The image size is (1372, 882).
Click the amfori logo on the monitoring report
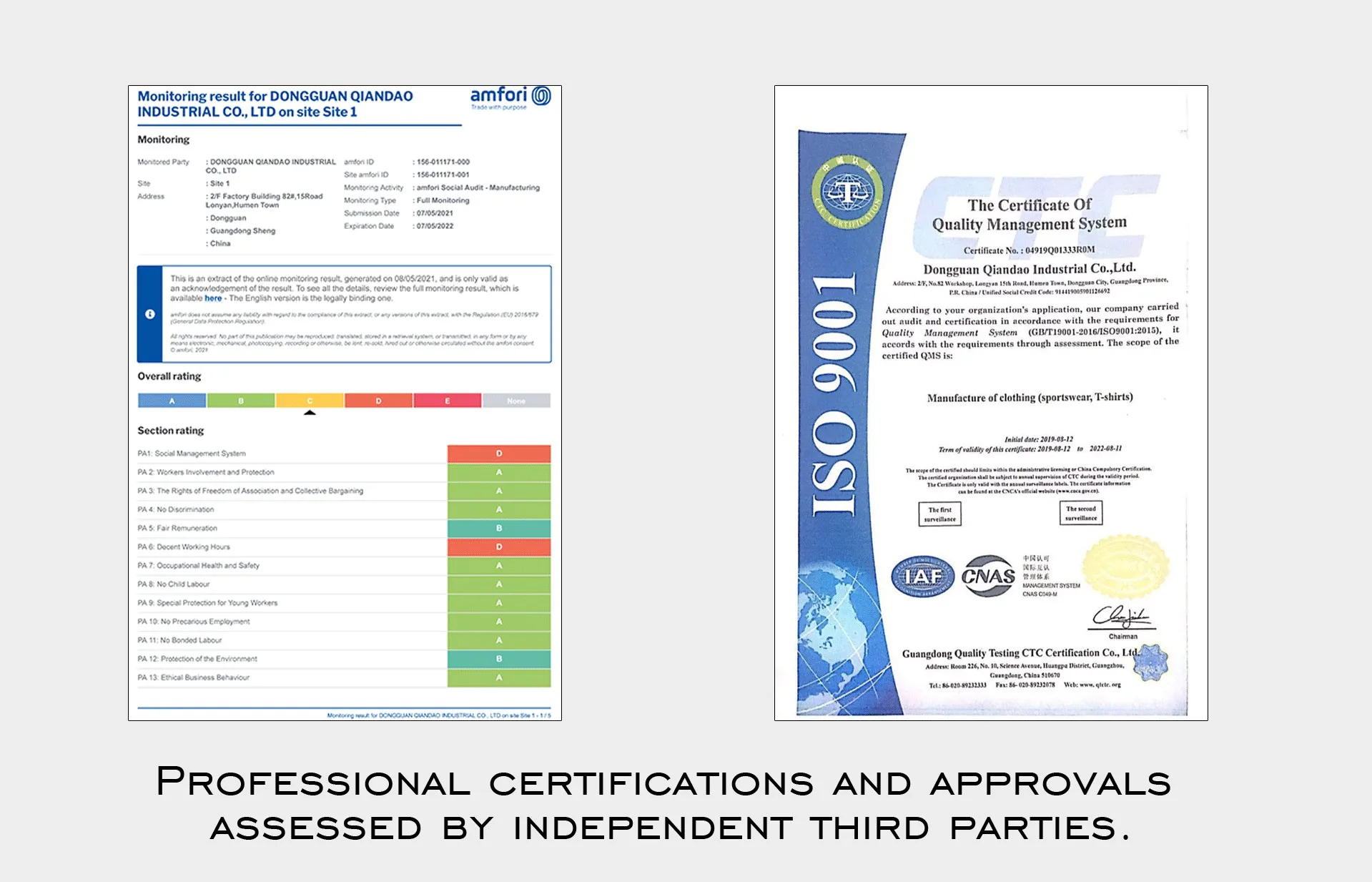510,97
